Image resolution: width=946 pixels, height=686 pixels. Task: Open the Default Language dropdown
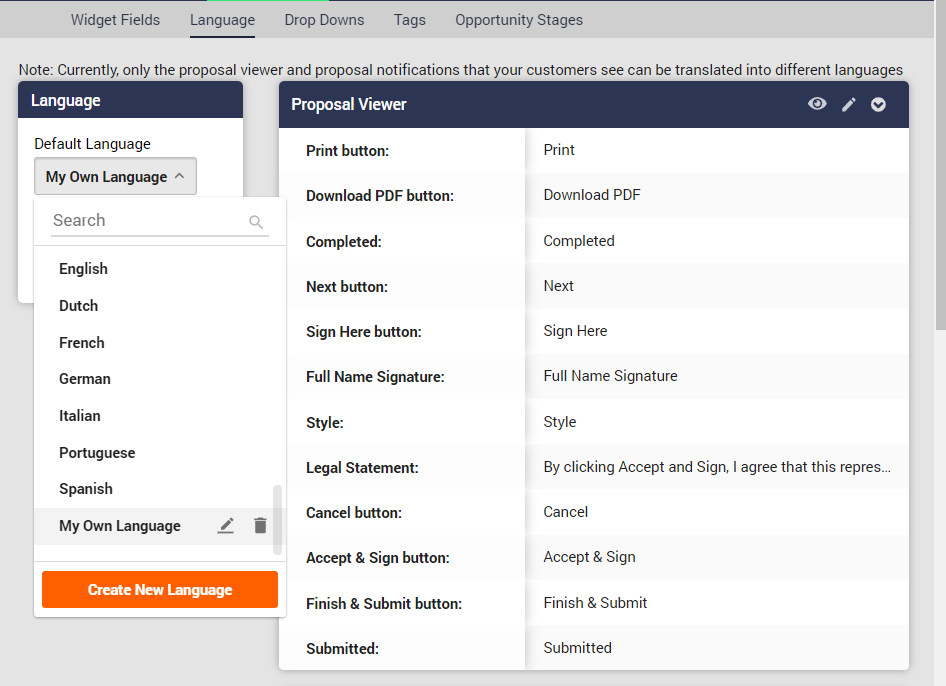(115, 177)
